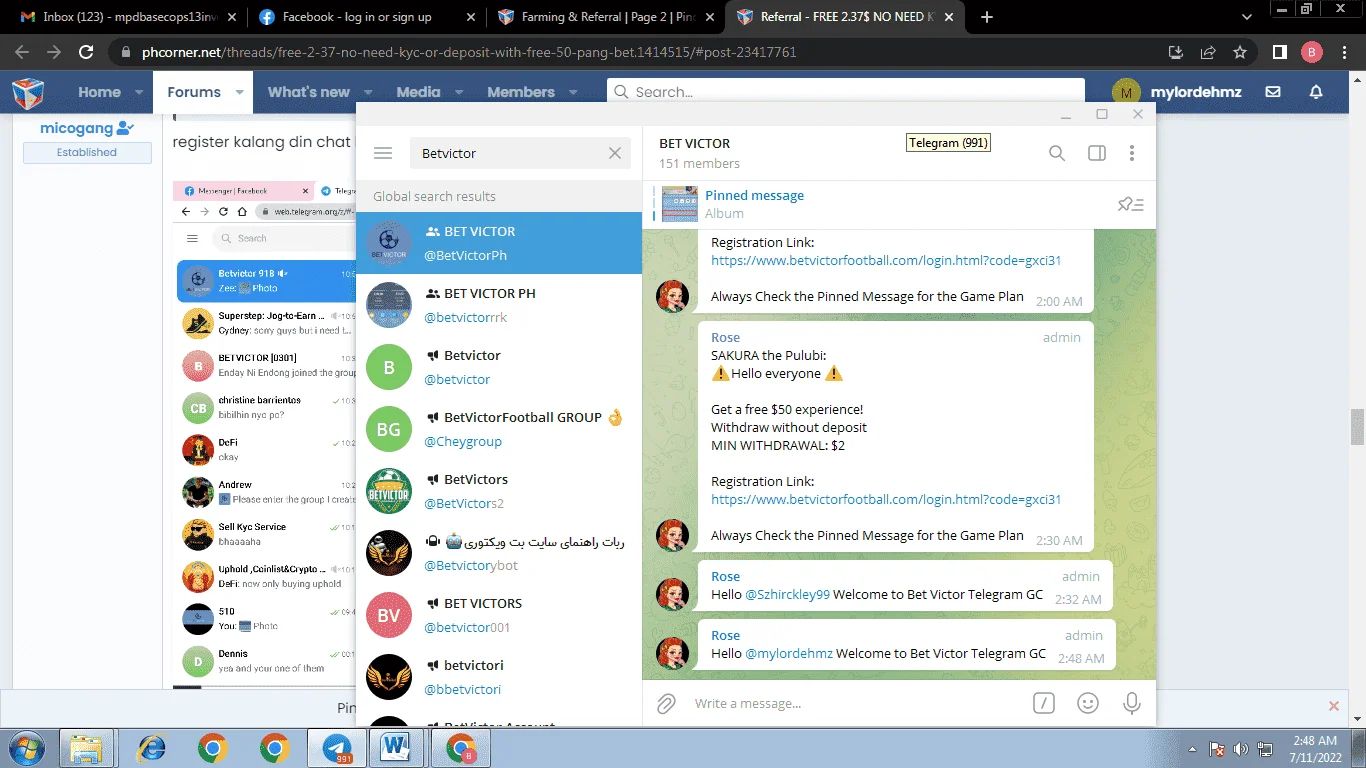Close the bottom notice banner
The width and height of the screenshot is (1366, 768).
[x=1333, y=706]
